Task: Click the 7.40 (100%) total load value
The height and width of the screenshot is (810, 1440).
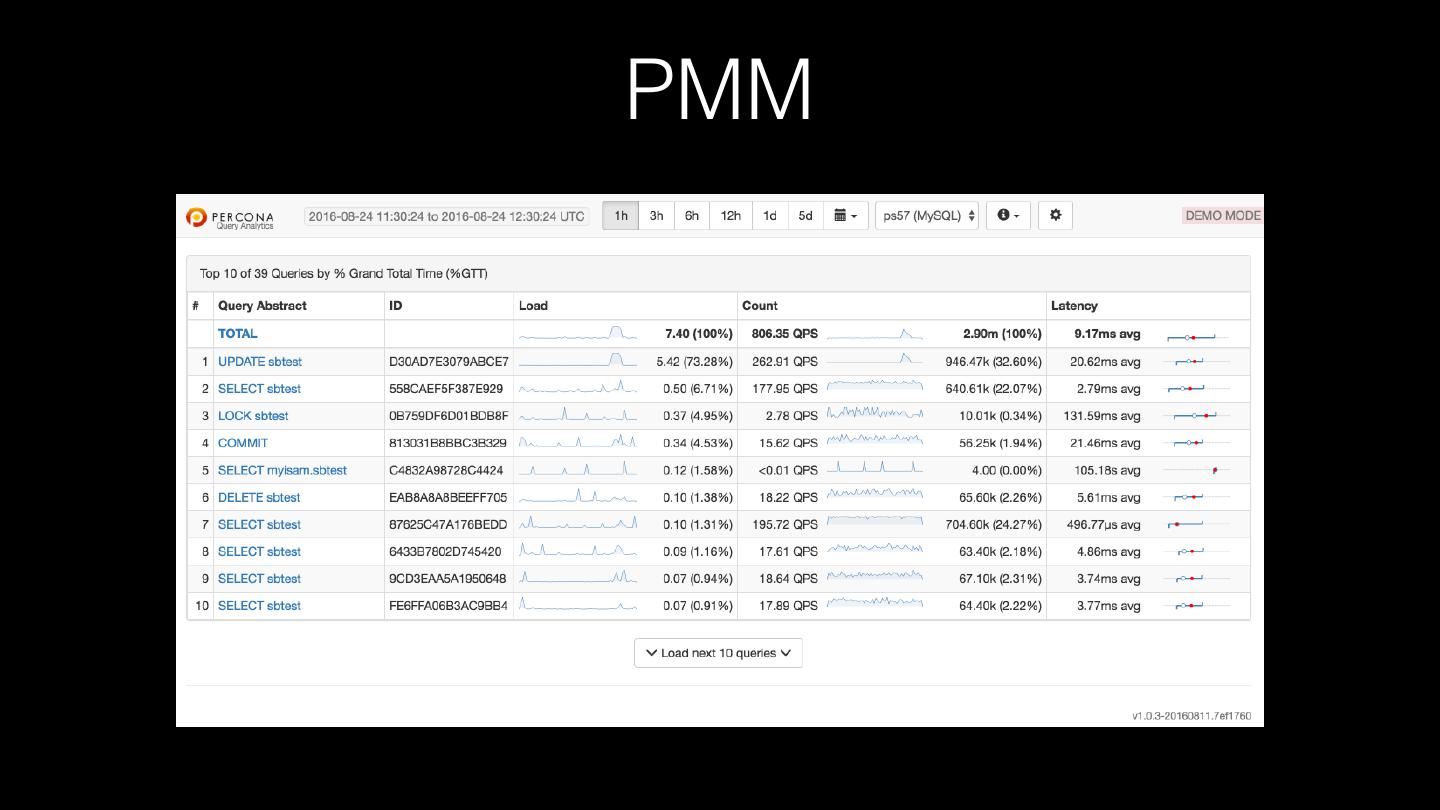Action: click(x=699, y=334)
